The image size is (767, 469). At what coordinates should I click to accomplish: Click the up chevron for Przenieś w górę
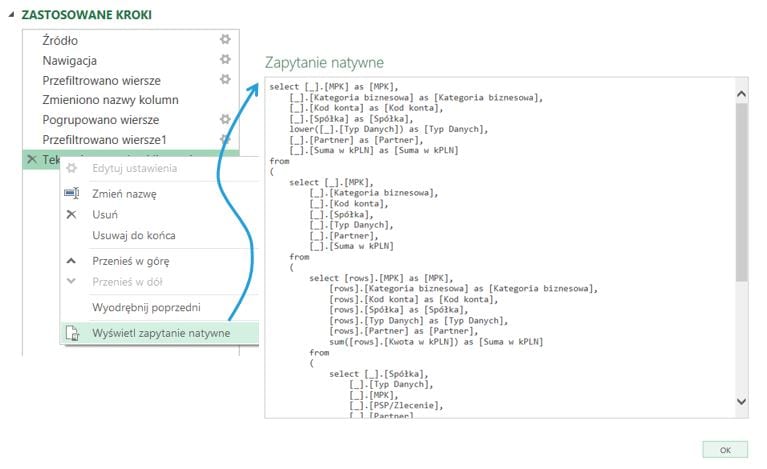coord(71,260)
